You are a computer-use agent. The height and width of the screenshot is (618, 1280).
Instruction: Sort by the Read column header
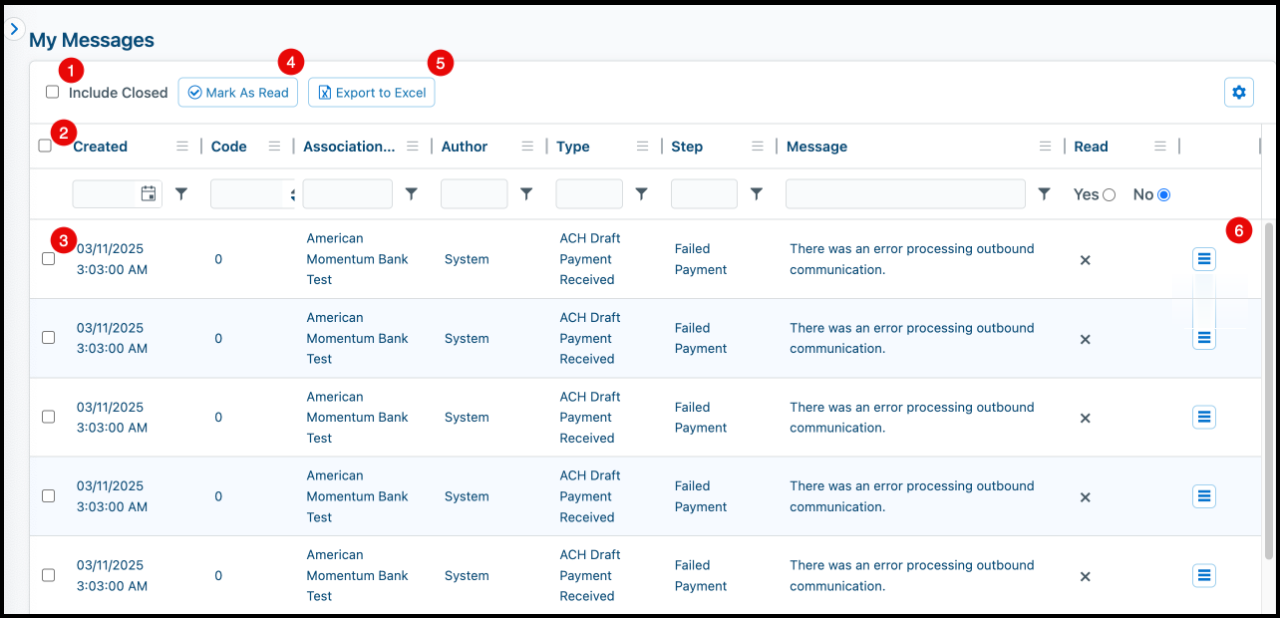coord(1091,146)
